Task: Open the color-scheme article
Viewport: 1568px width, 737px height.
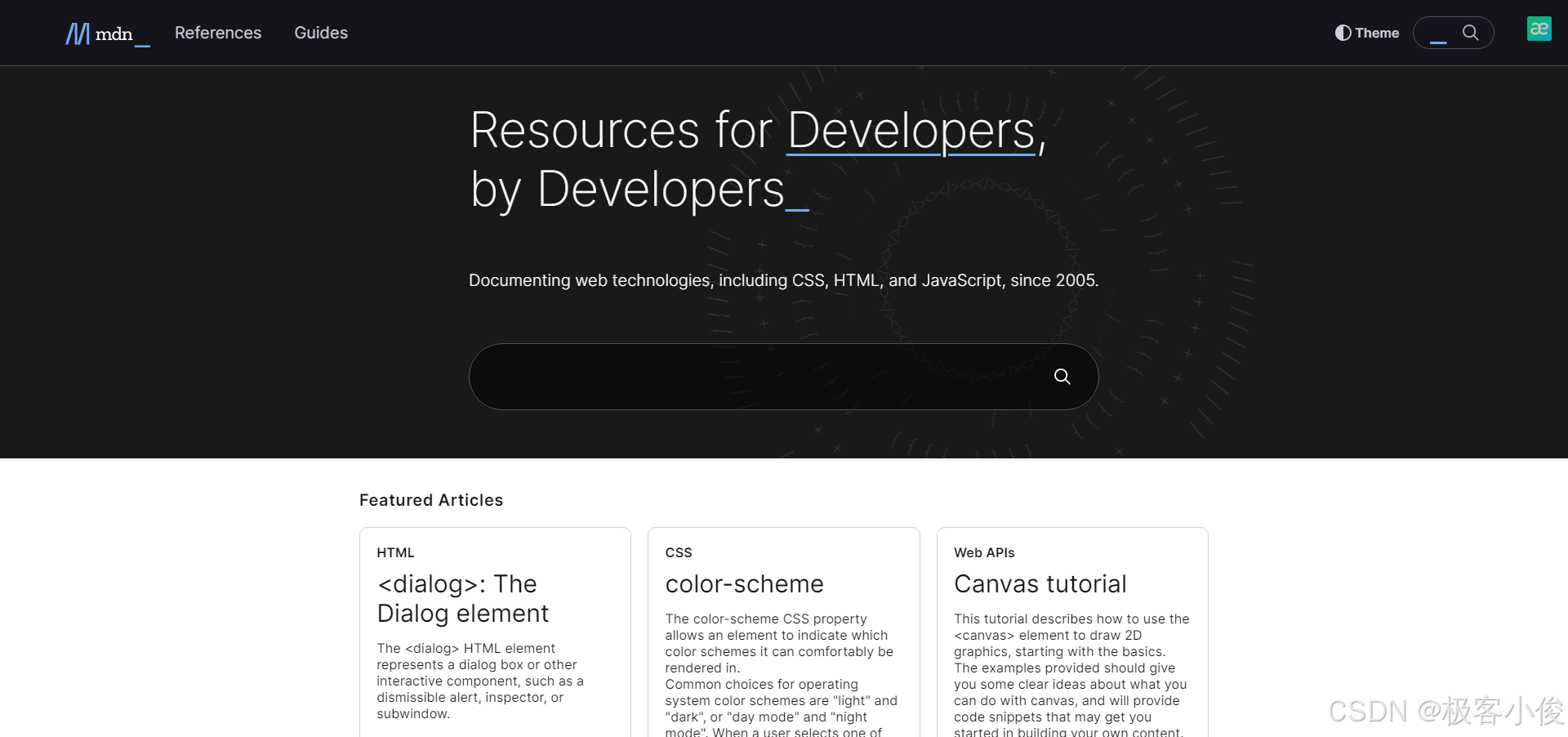Action: point(744,584)
